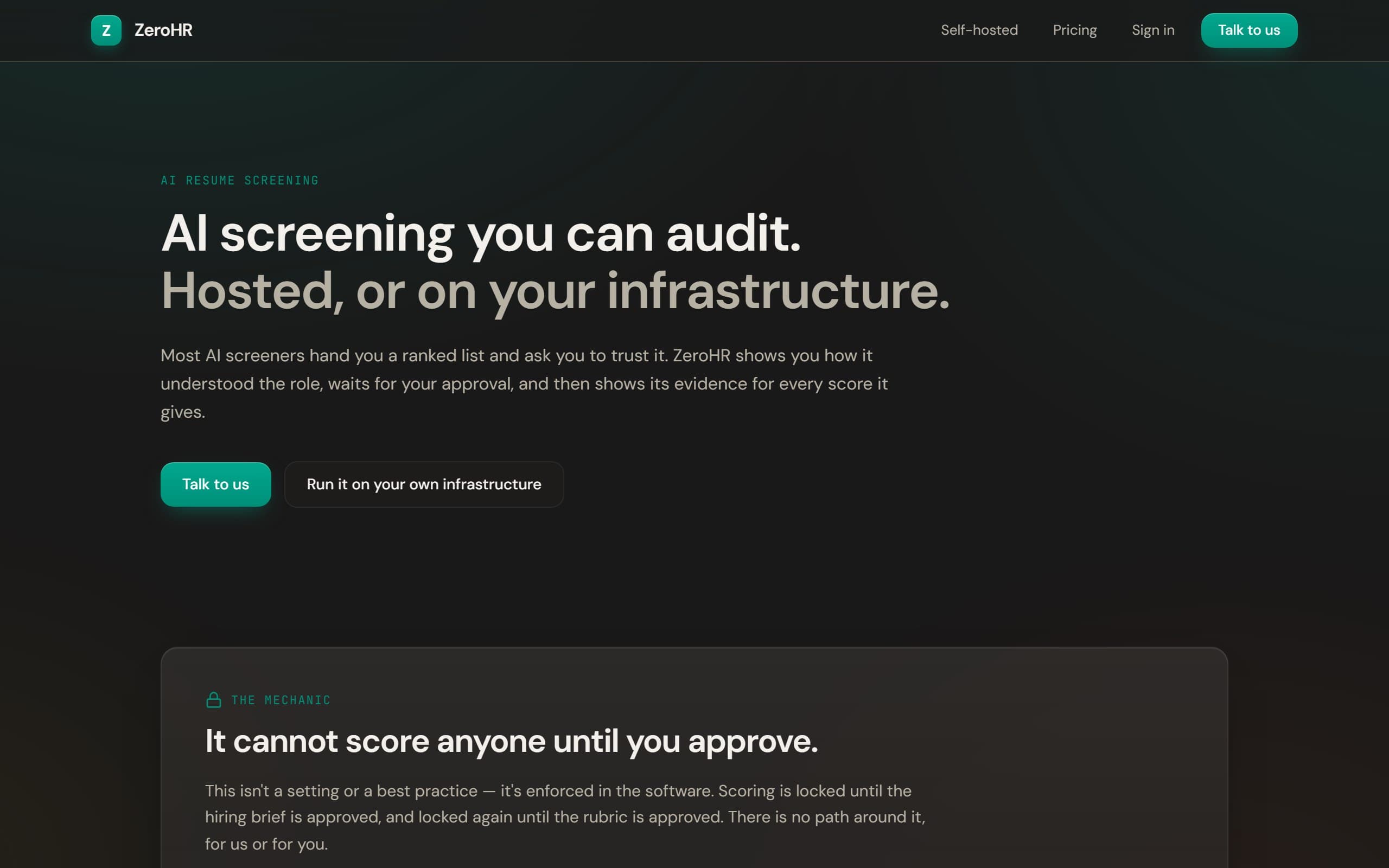Screen dimensions: 1389x868
Task: Go to the Self-hosted nav link
Action: click(x=979, y=30)
